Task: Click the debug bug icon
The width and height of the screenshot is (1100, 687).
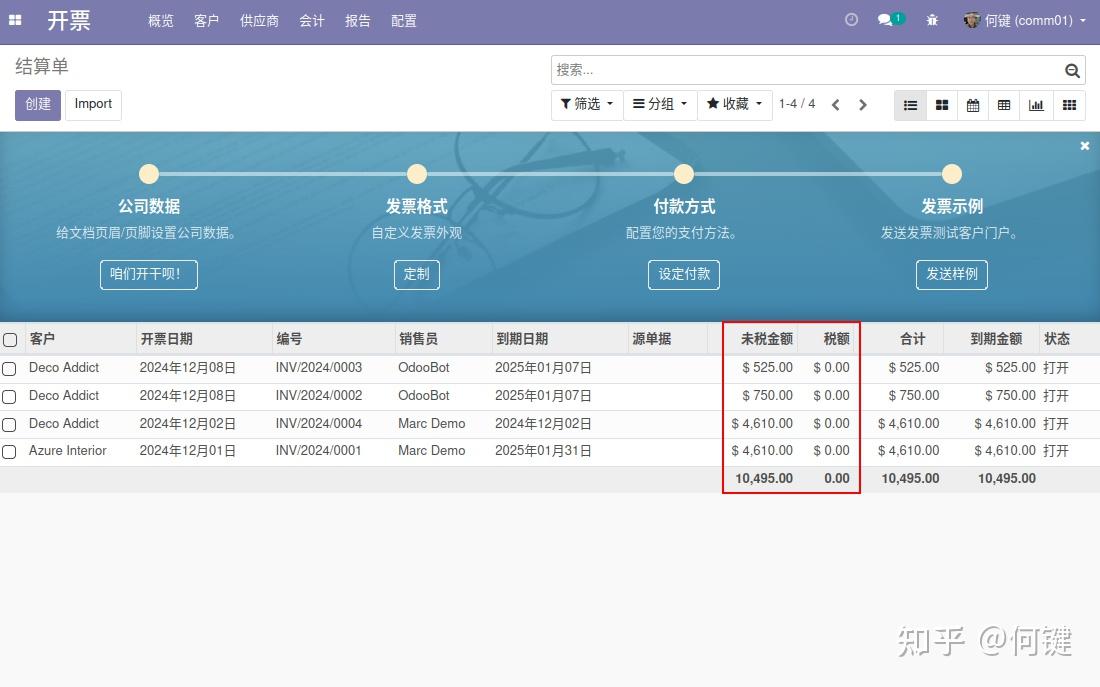Action: pyautogui.click(x=931, y=19)
